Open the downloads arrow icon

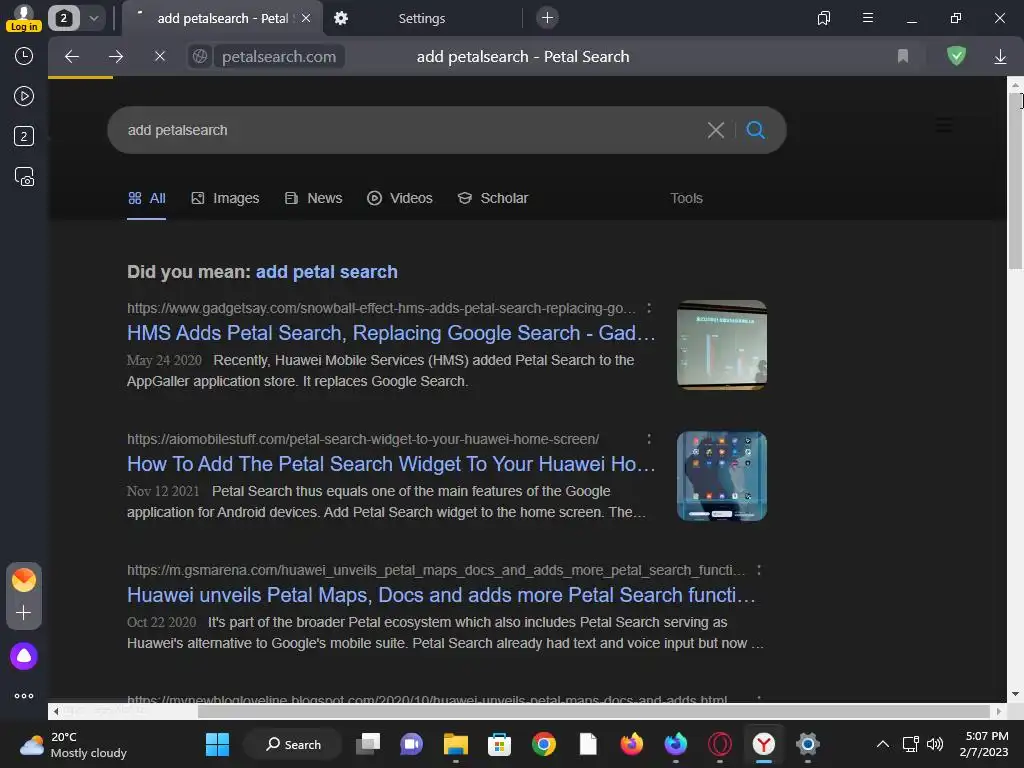coord(1000,57)
